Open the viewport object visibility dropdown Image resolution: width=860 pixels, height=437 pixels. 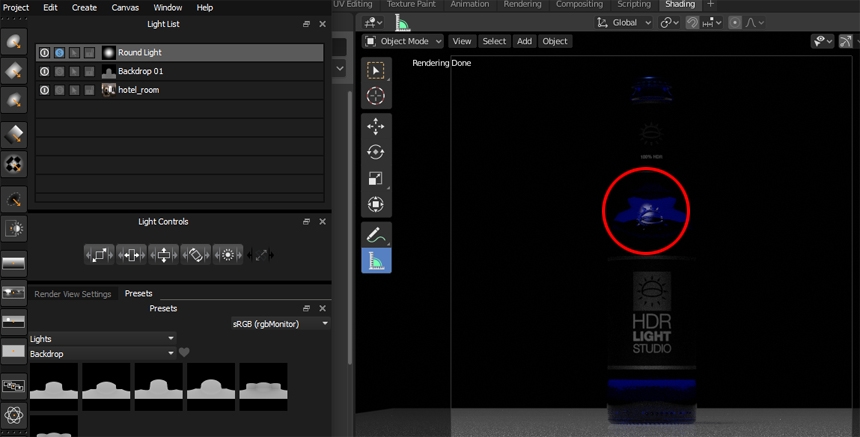click(x=822, y=41)
